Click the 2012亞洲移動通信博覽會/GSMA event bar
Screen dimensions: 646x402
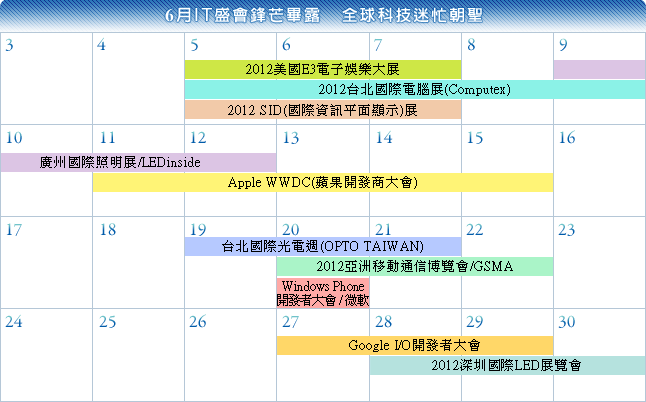click(x=414, y=266)
